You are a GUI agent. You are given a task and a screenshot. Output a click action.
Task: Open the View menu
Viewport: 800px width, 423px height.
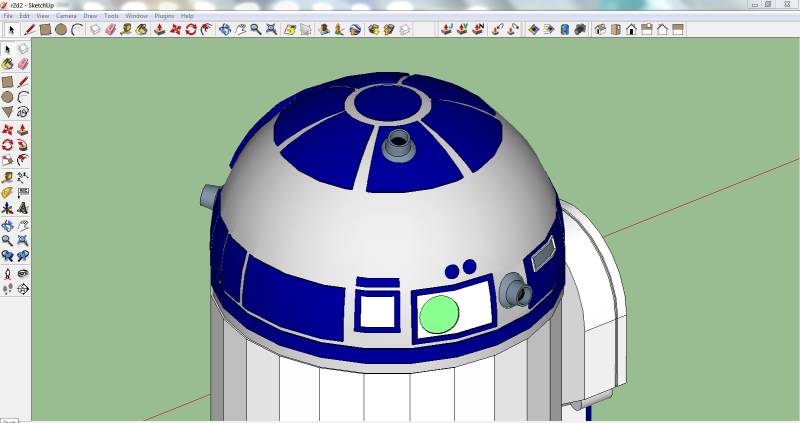coord(43,16)
